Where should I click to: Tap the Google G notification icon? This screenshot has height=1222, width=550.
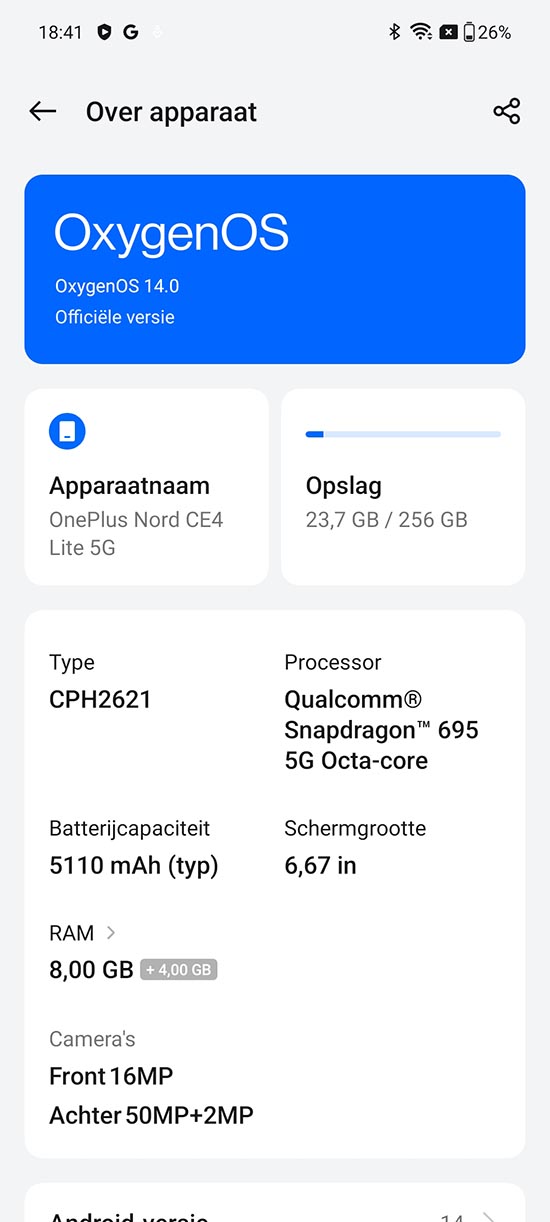click(x=131, y=32)
